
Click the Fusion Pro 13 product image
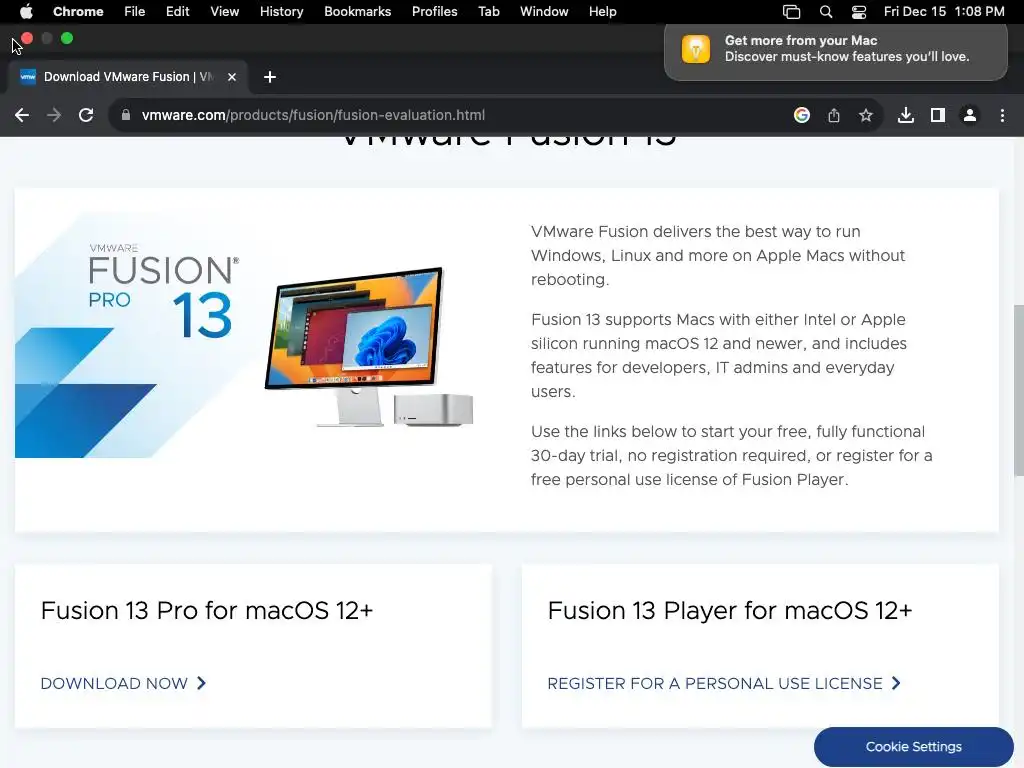pyautogui.click(x=138, y=334)
